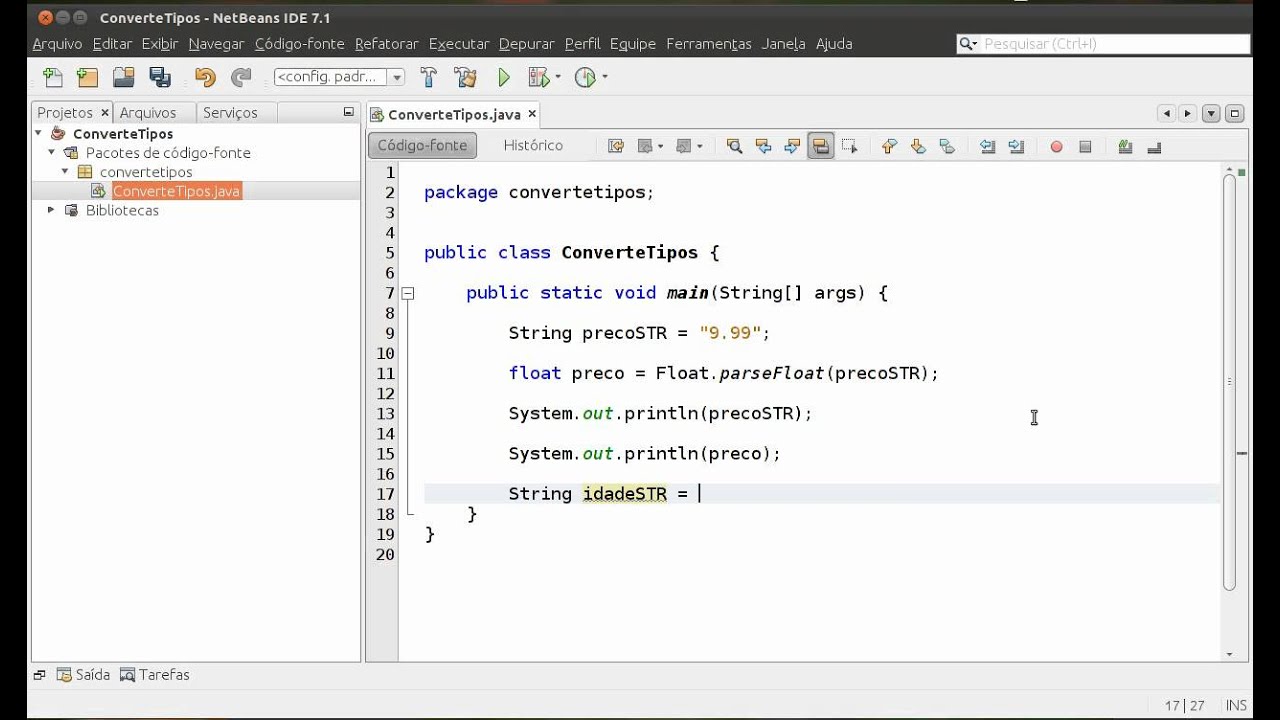Expand the Bibliotecas tree node
Image resolution: width=1280 pixels, height=720 pixels.
click(51, 210)
